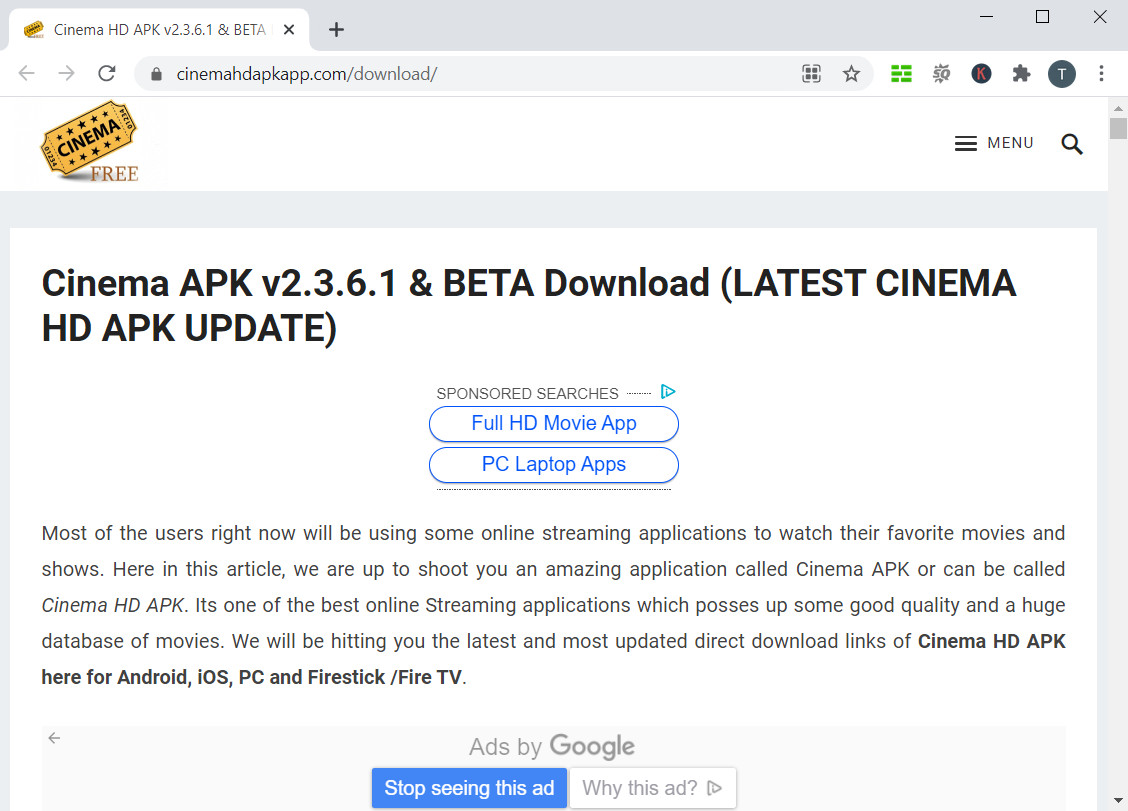Click the Cinema Free ticket logo
Screen dimensions: 1128x811
90,142
